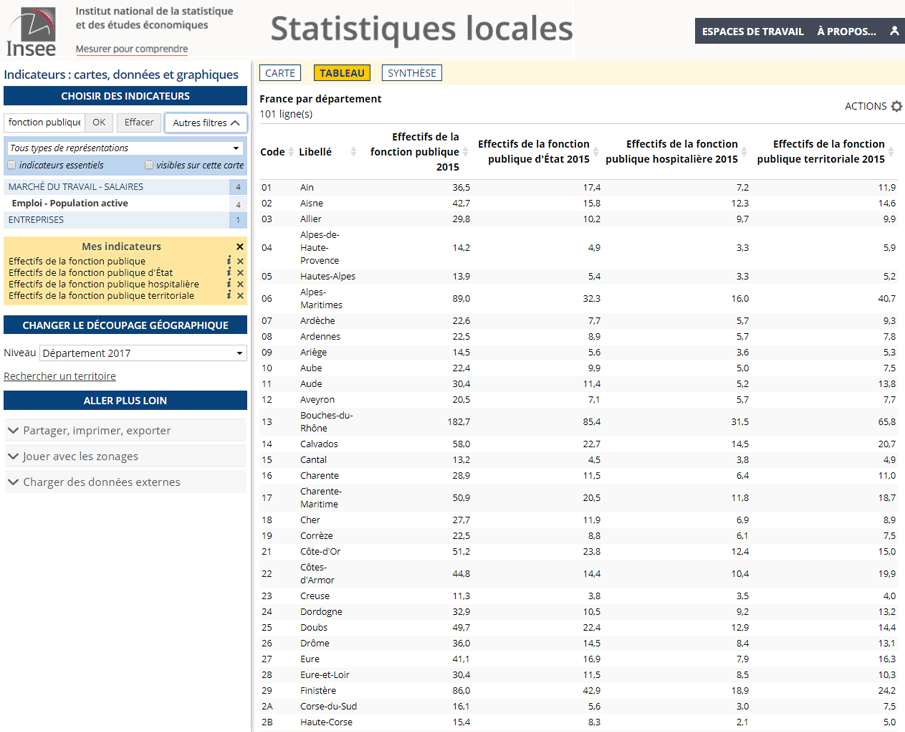Click the Libellé cell 'Corse-du-Sud'

[x=328, y=706]
